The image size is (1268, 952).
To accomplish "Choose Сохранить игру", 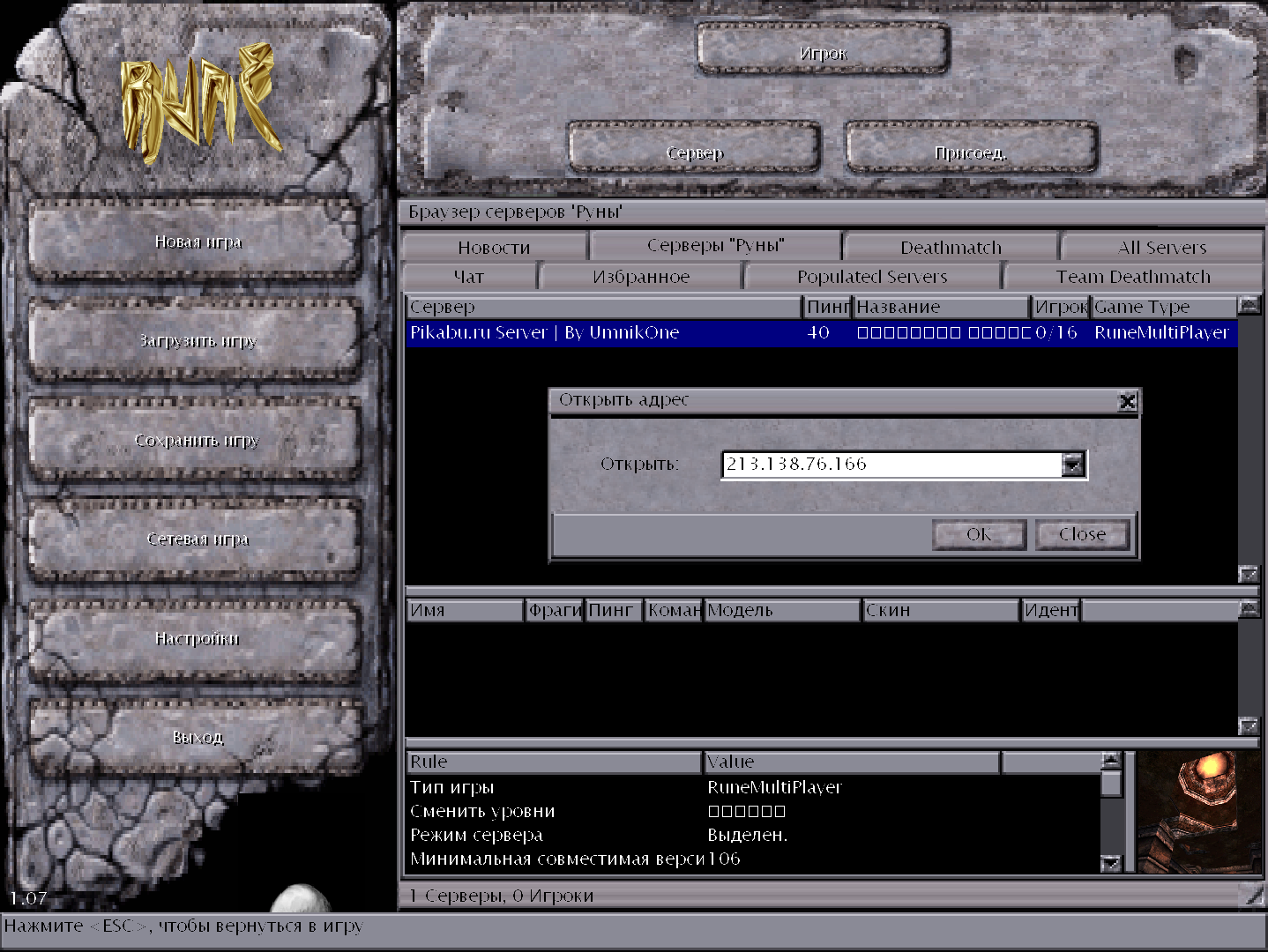I will pos(197,440).
